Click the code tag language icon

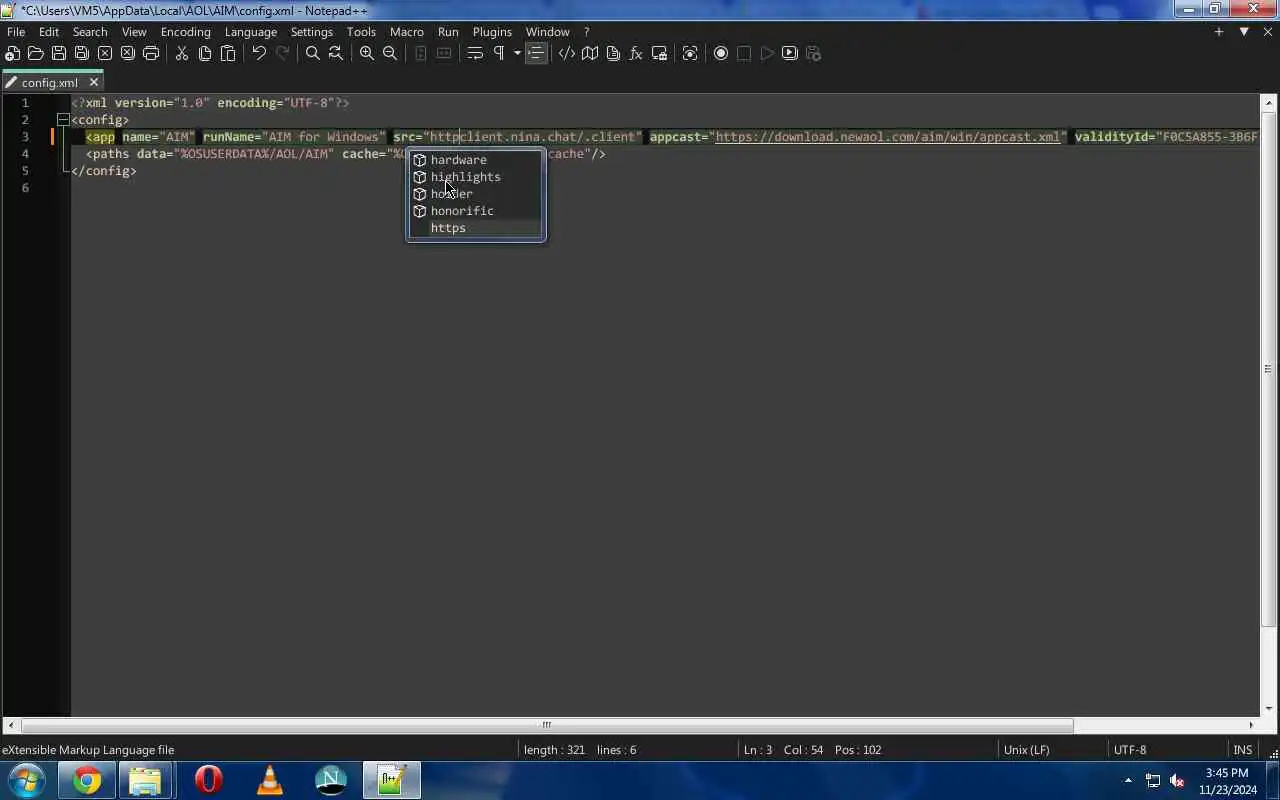tap(567, 53)
